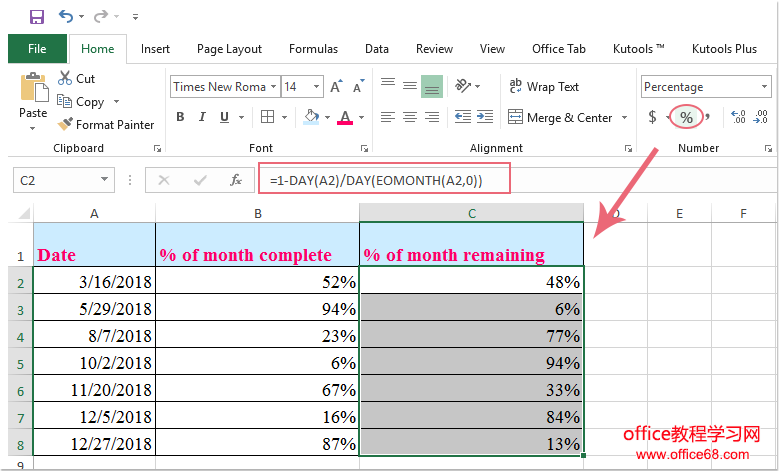Screen dimensions: 779x471
Task: Apply the Fill Color bucket
Action: click(312, 117)
